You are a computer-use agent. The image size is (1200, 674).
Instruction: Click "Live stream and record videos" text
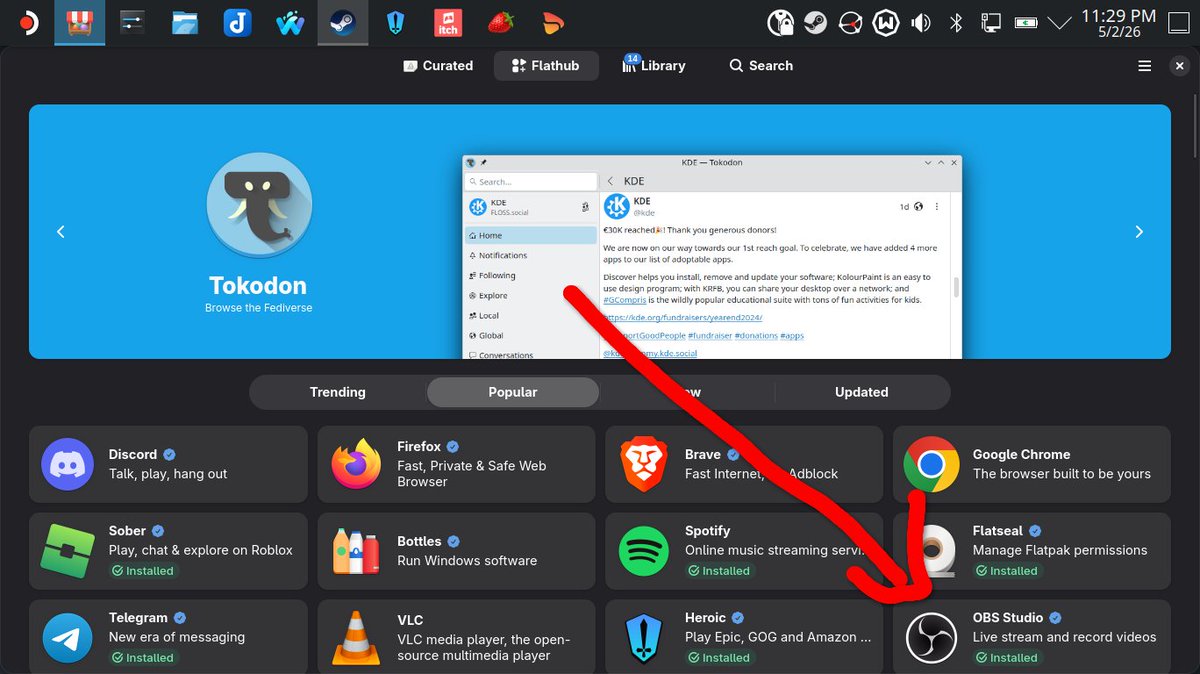point(1064,637)
